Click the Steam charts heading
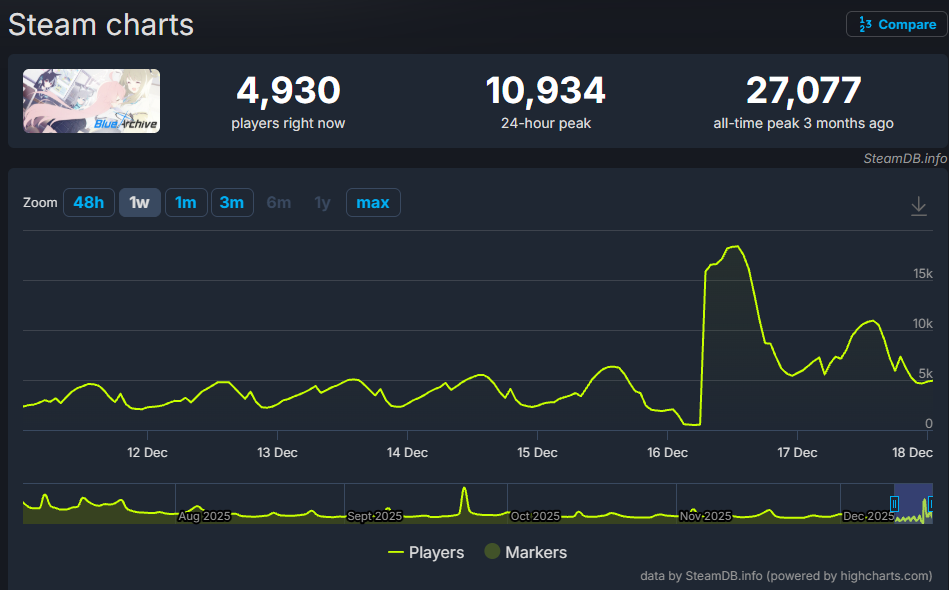This screenshot has width=949, height=590. click(101, 25)
